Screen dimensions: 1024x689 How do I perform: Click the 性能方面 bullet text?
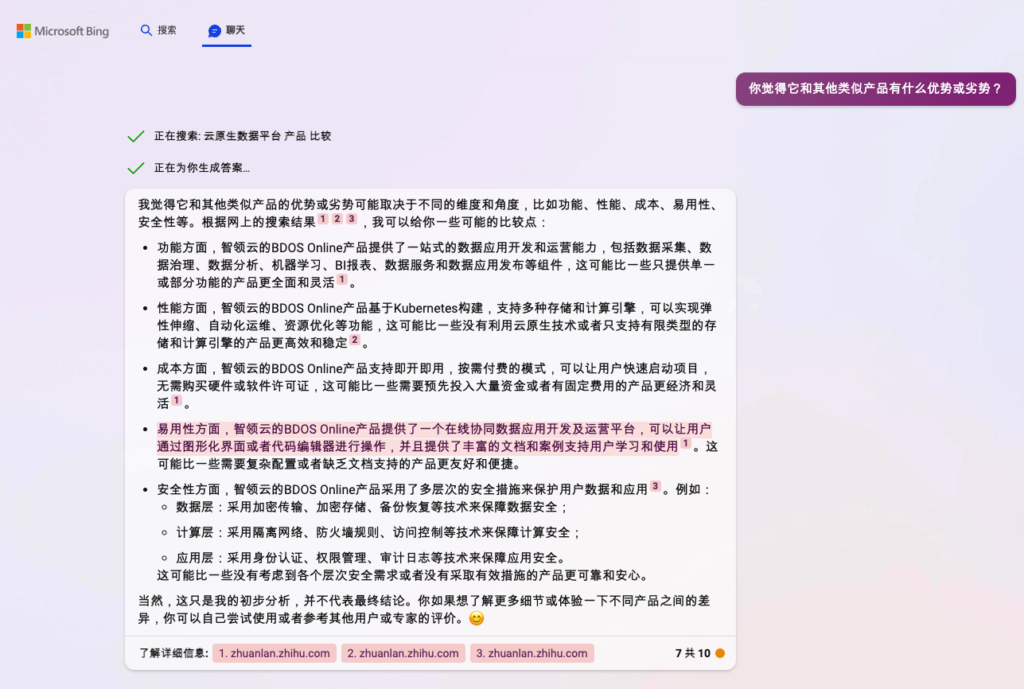436,325
